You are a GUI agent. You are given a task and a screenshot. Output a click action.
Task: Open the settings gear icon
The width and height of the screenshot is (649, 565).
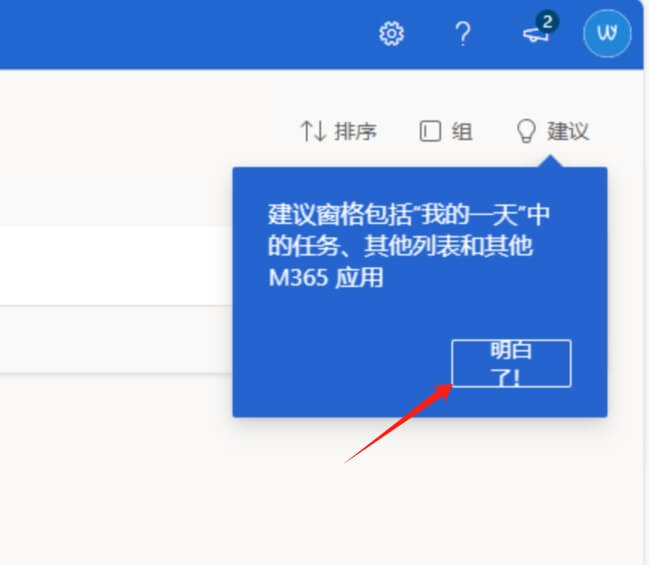point(391,34)
